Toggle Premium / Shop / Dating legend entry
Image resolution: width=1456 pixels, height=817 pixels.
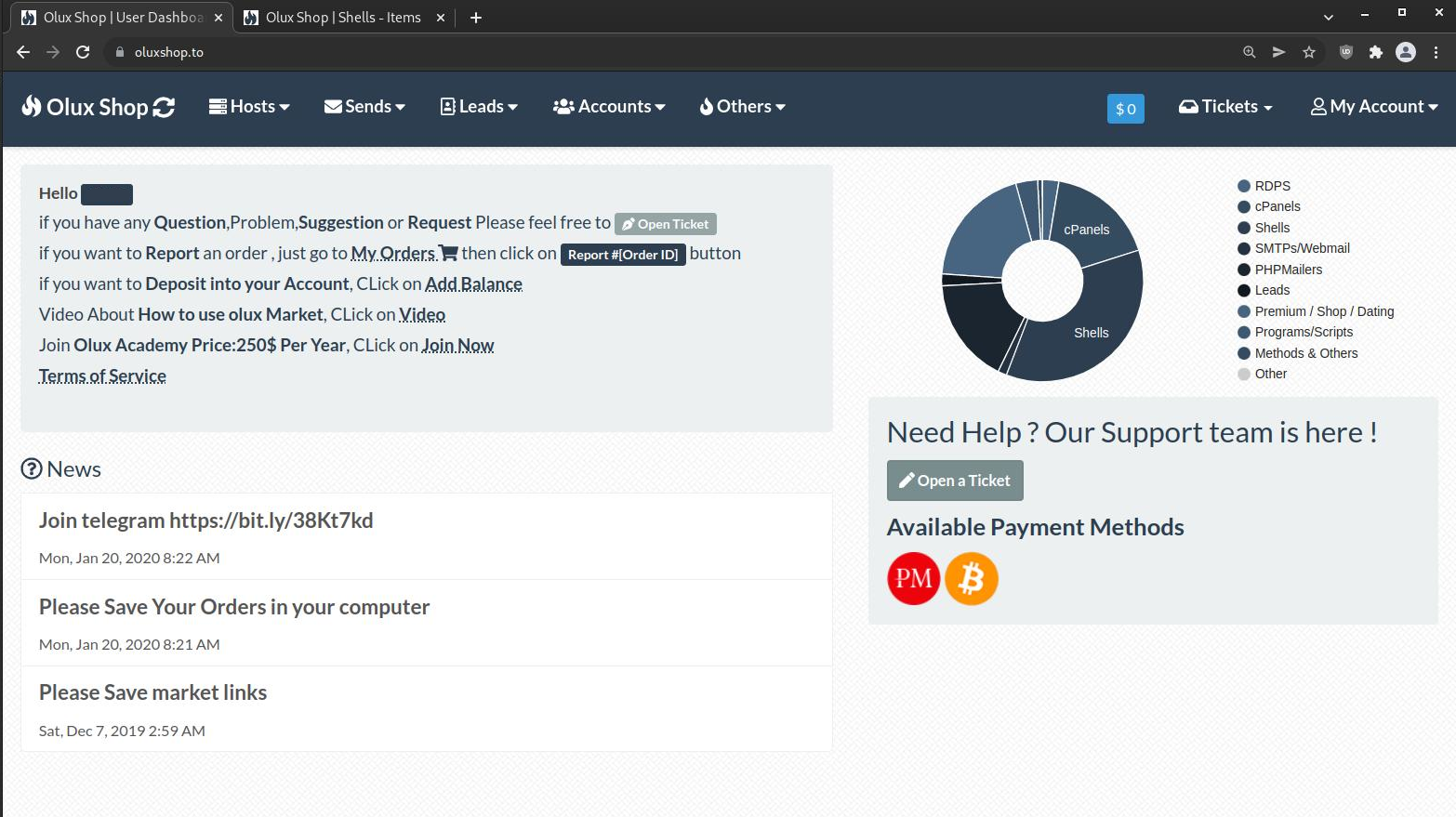[1316, 311]
